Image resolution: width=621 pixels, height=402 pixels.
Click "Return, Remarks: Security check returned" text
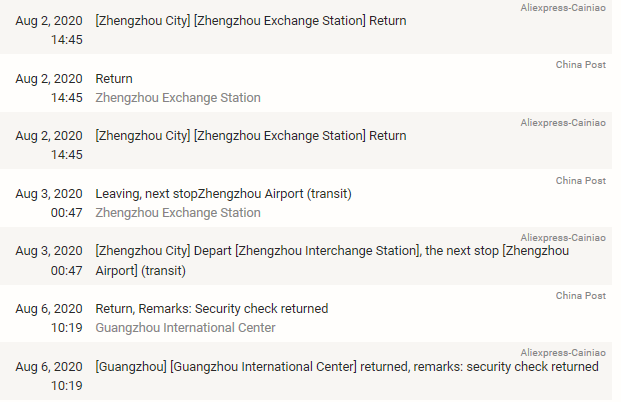click(211, 308)
